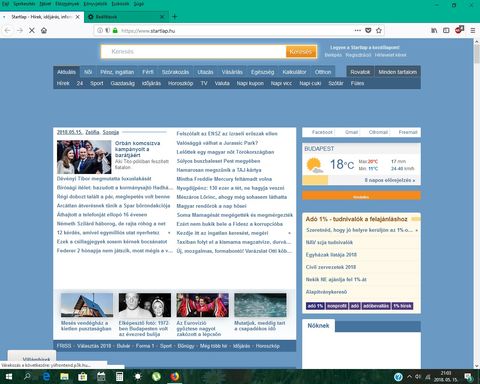Open the Firefox Library icon
Image resolution: width=480 pixels, height=384 pixels.
[434, 30]
